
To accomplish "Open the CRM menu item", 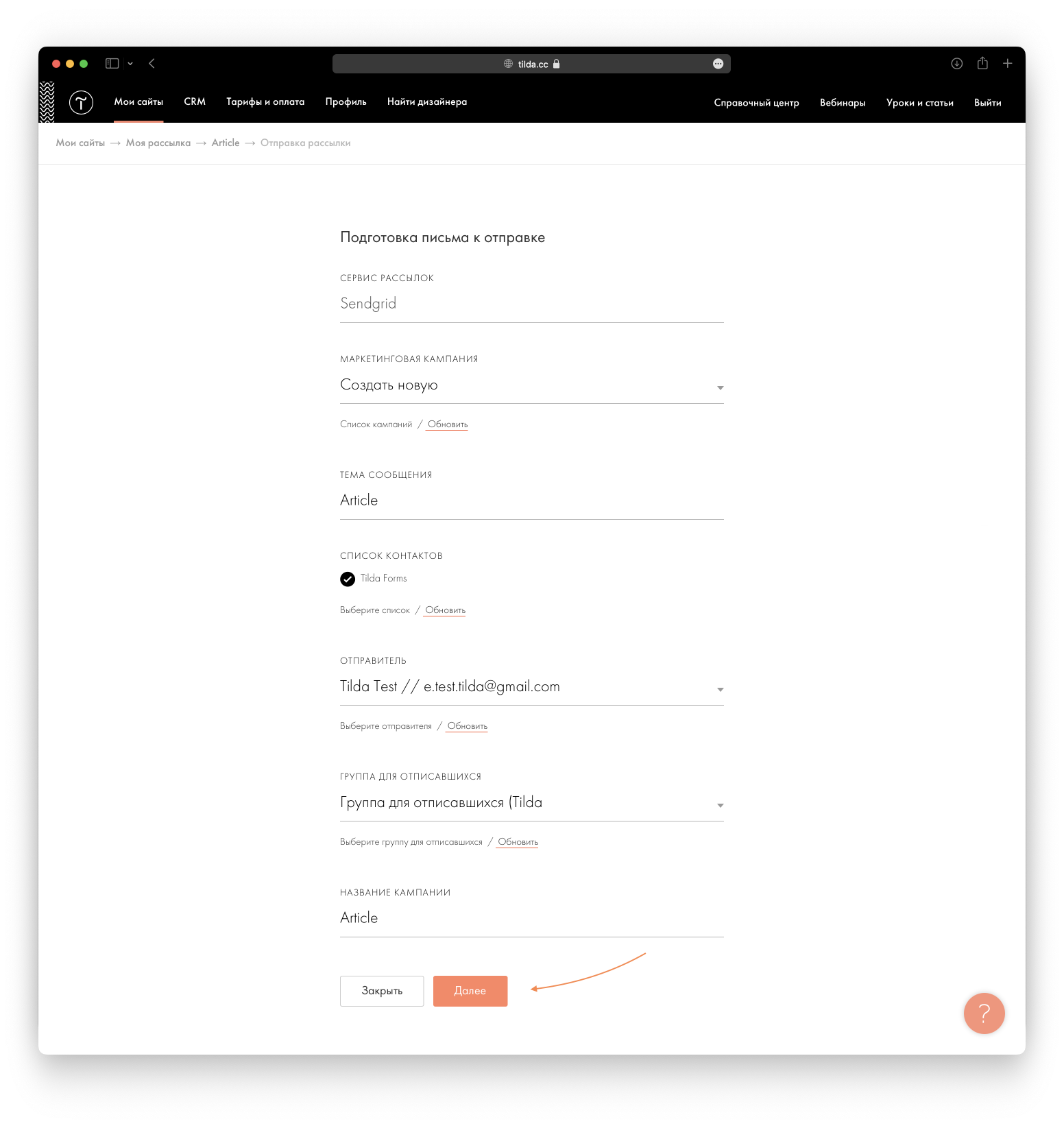I will point(195,101).
